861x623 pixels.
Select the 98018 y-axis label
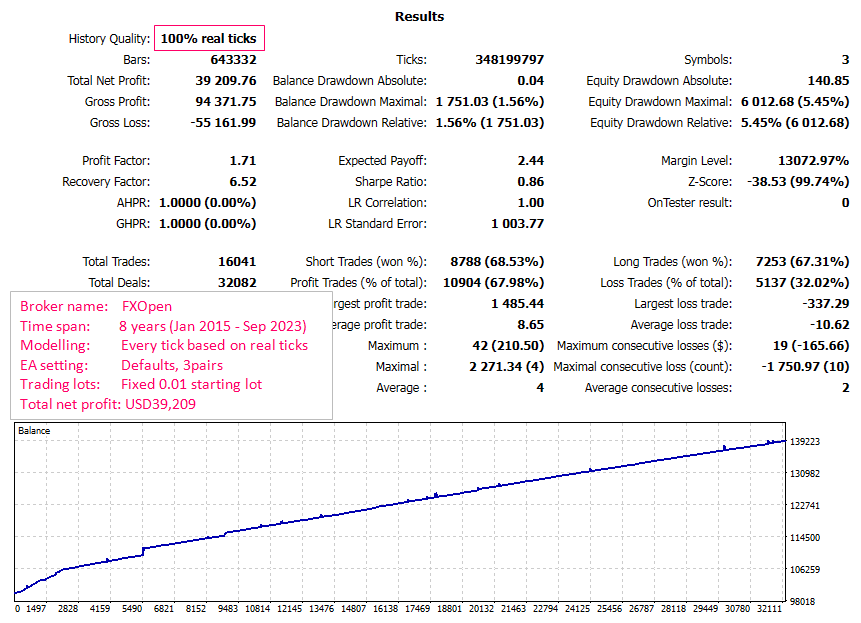click(802, 602)
